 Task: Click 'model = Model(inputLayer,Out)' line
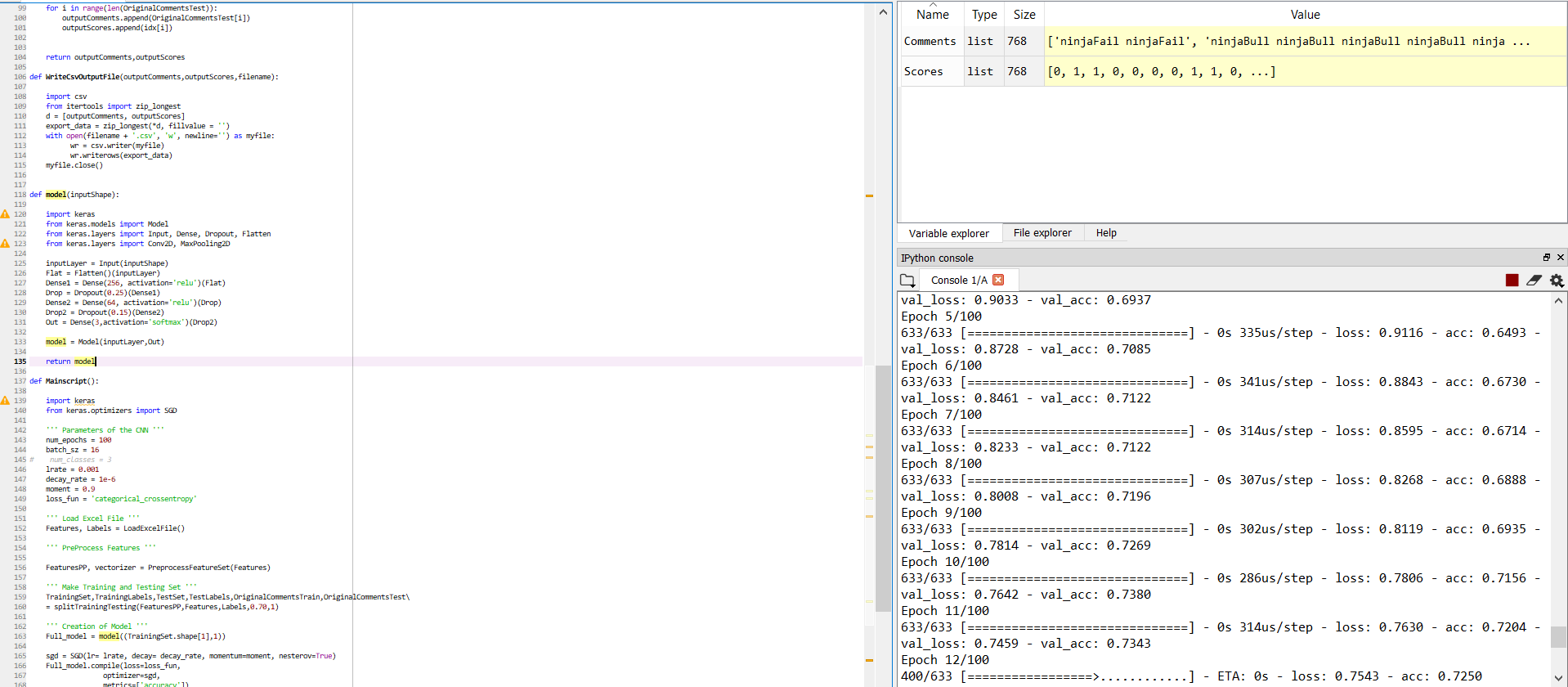105,342
